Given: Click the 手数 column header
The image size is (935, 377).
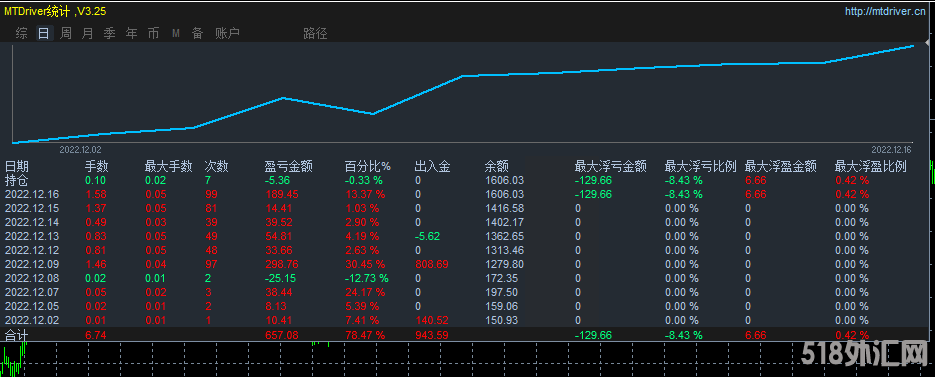Looking at the screenshot, I should 97,166.
